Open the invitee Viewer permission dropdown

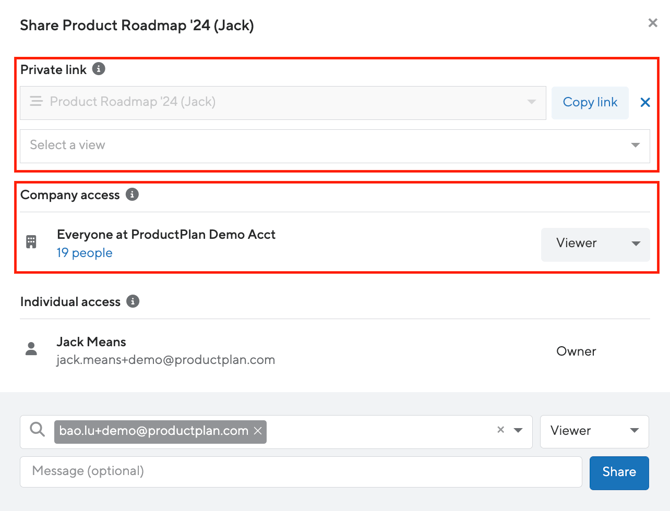coord(594,431)
